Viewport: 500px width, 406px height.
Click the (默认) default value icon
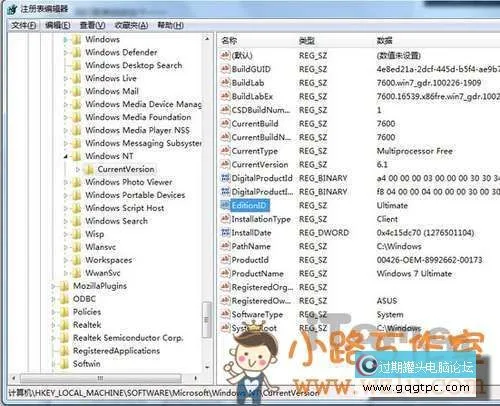pos(225,55)
